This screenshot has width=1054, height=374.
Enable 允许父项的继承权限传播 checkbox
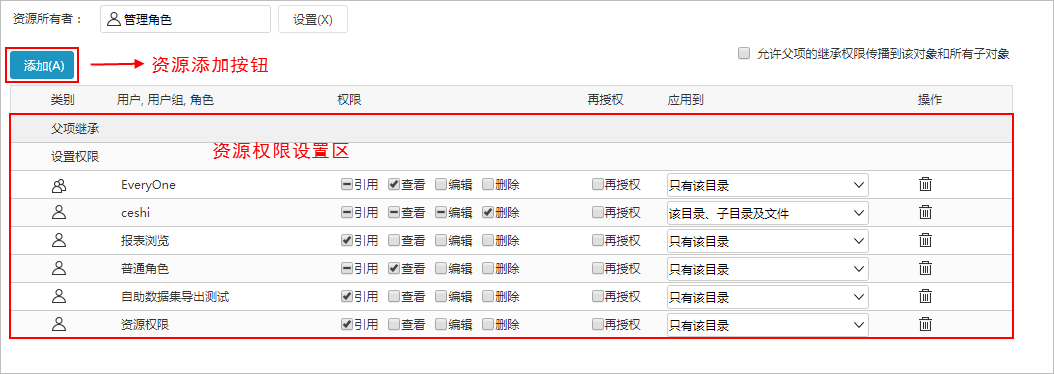click(743, 54)
